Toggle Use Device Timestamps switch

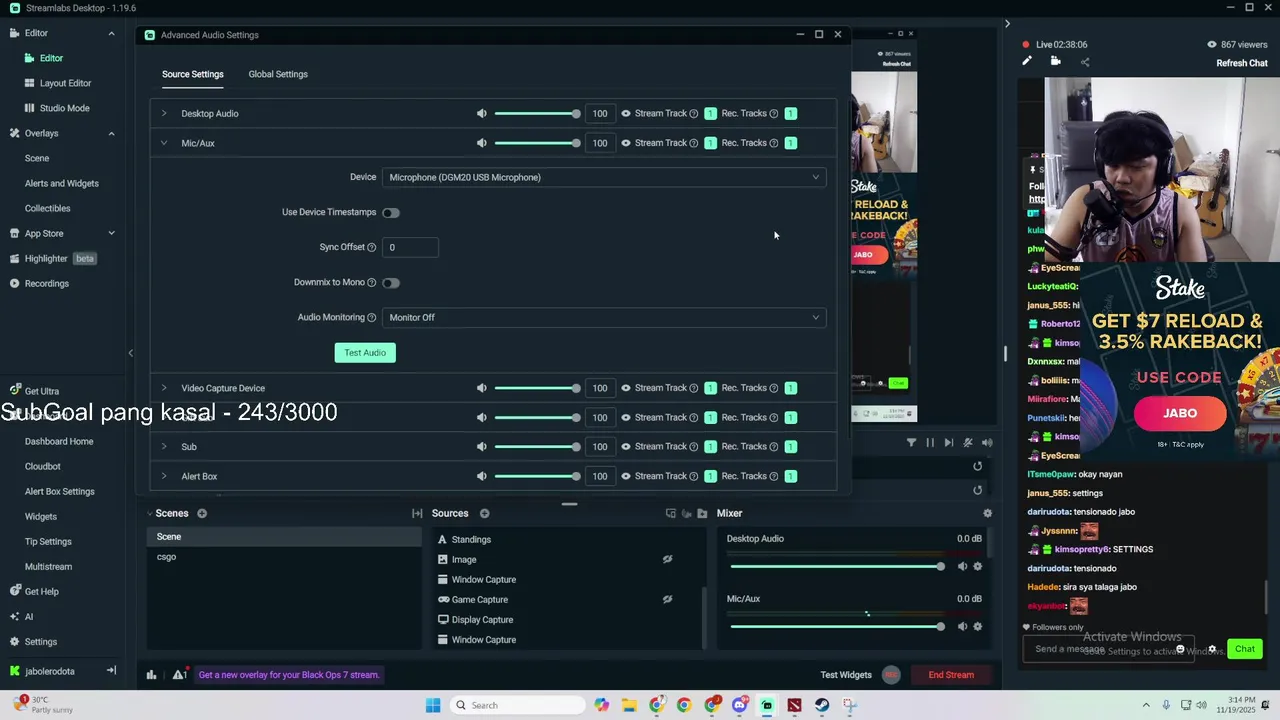pyautogui.click(x=390, y=213)
